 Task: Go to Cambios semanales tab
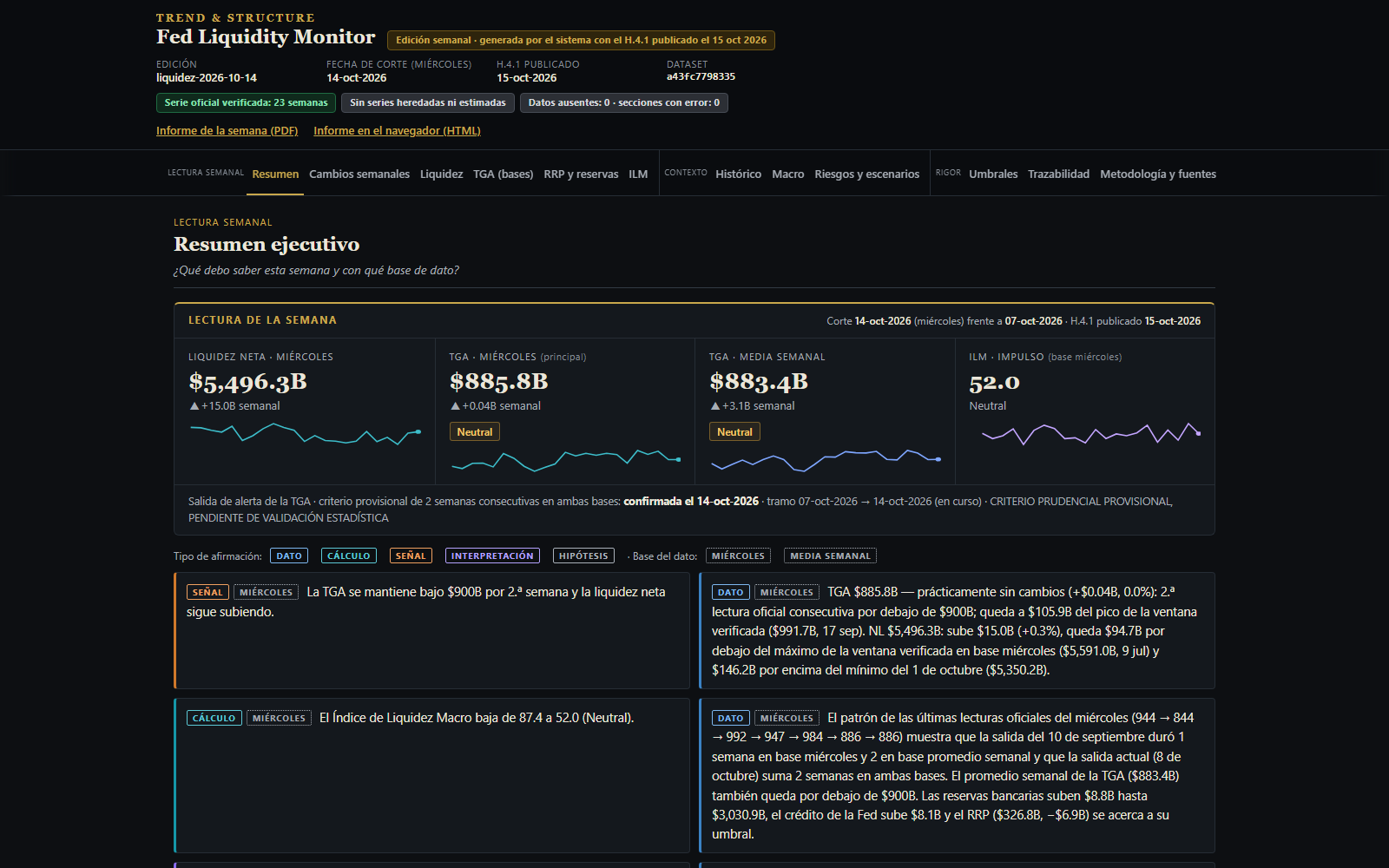pos(359,174)
